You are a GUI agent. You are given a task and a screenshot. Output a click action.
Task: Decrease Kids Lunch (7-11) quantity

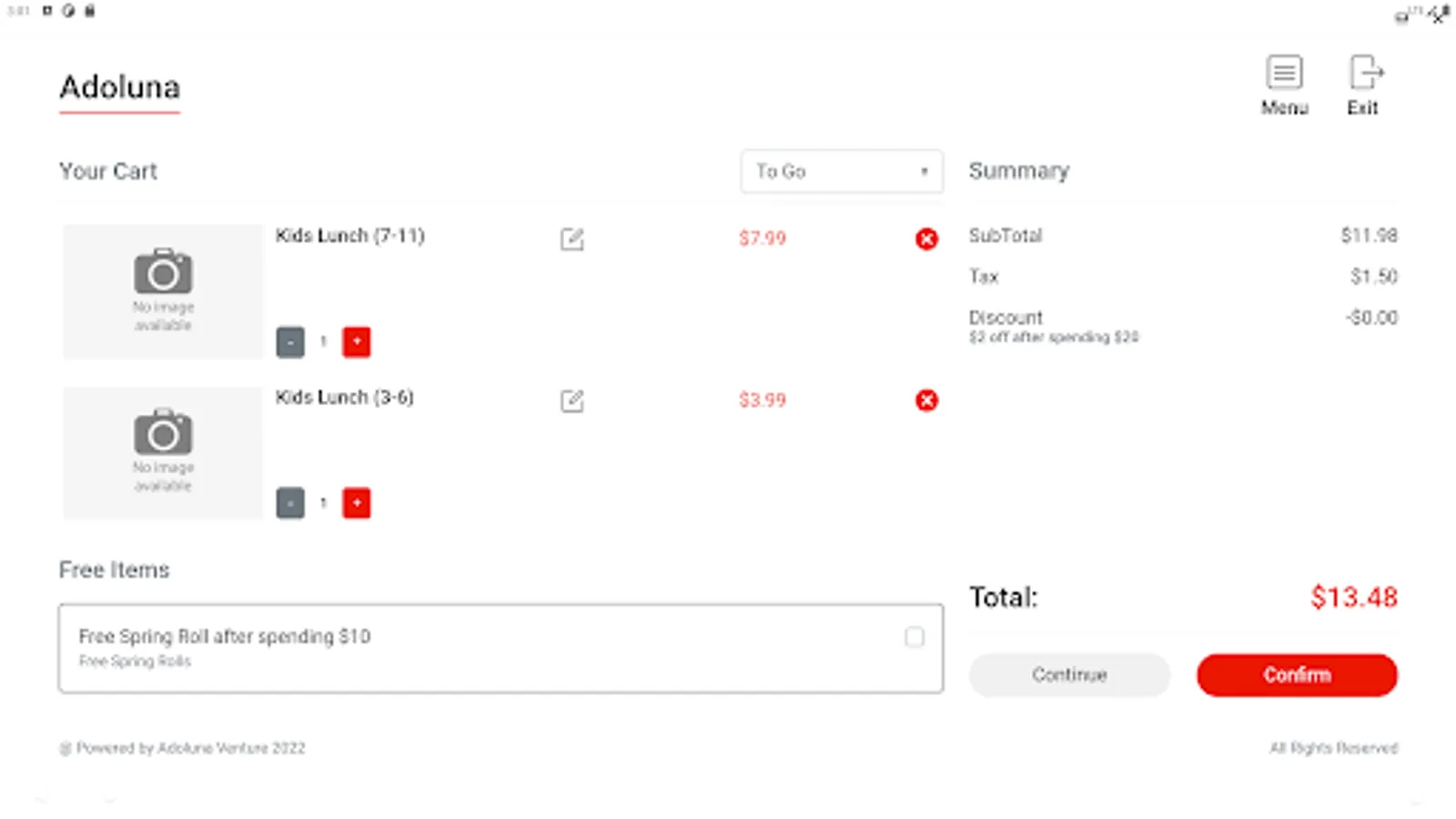click(x=290, y=342)
